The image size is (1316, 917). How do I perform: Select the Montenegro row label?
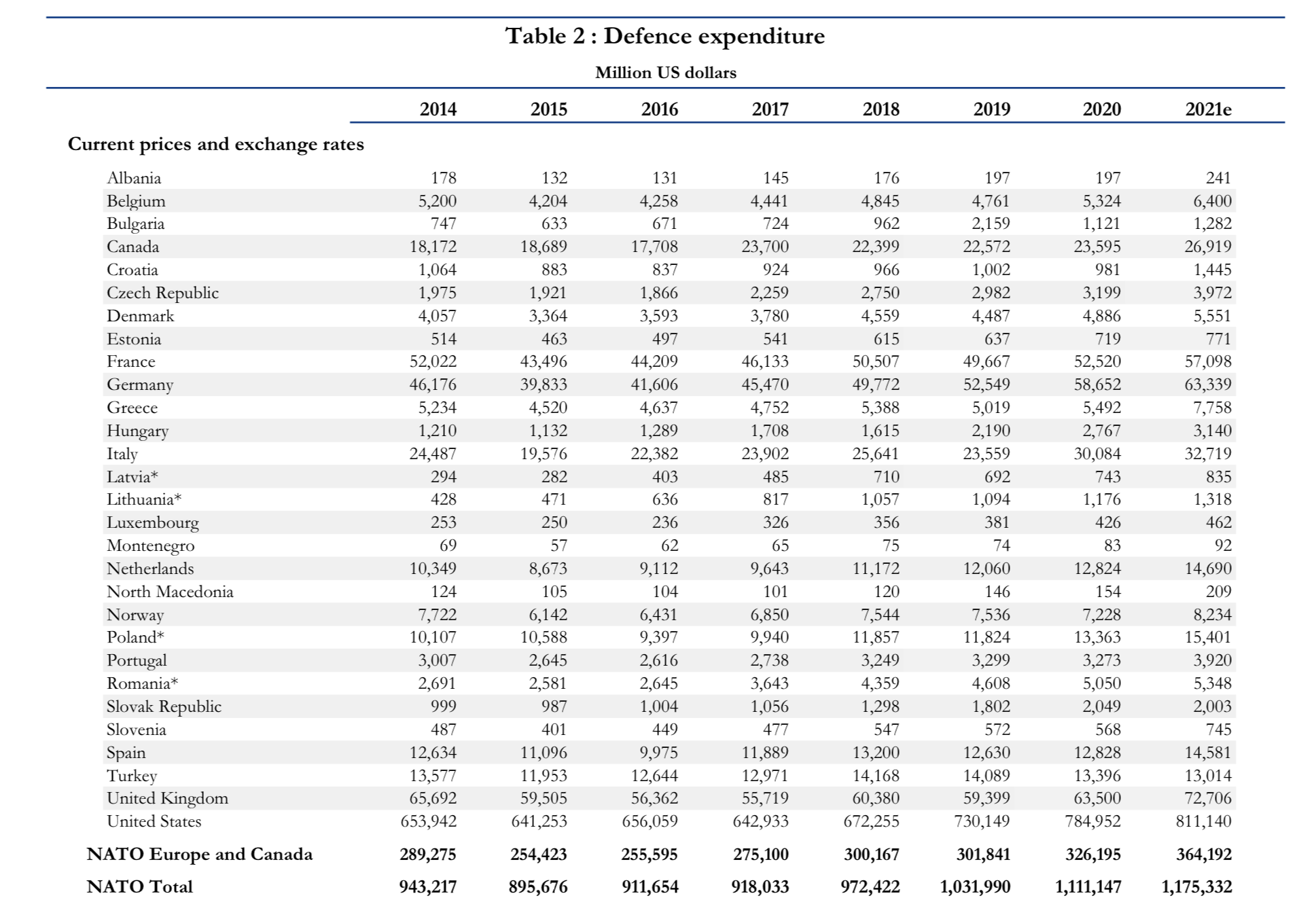150,545
